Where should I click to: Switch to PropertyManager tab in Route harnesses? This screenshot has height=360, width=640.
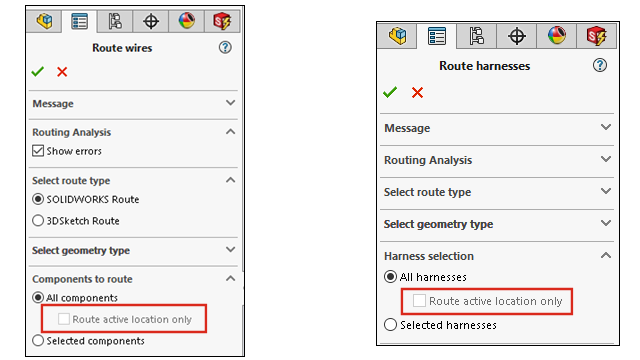[436, 36]
